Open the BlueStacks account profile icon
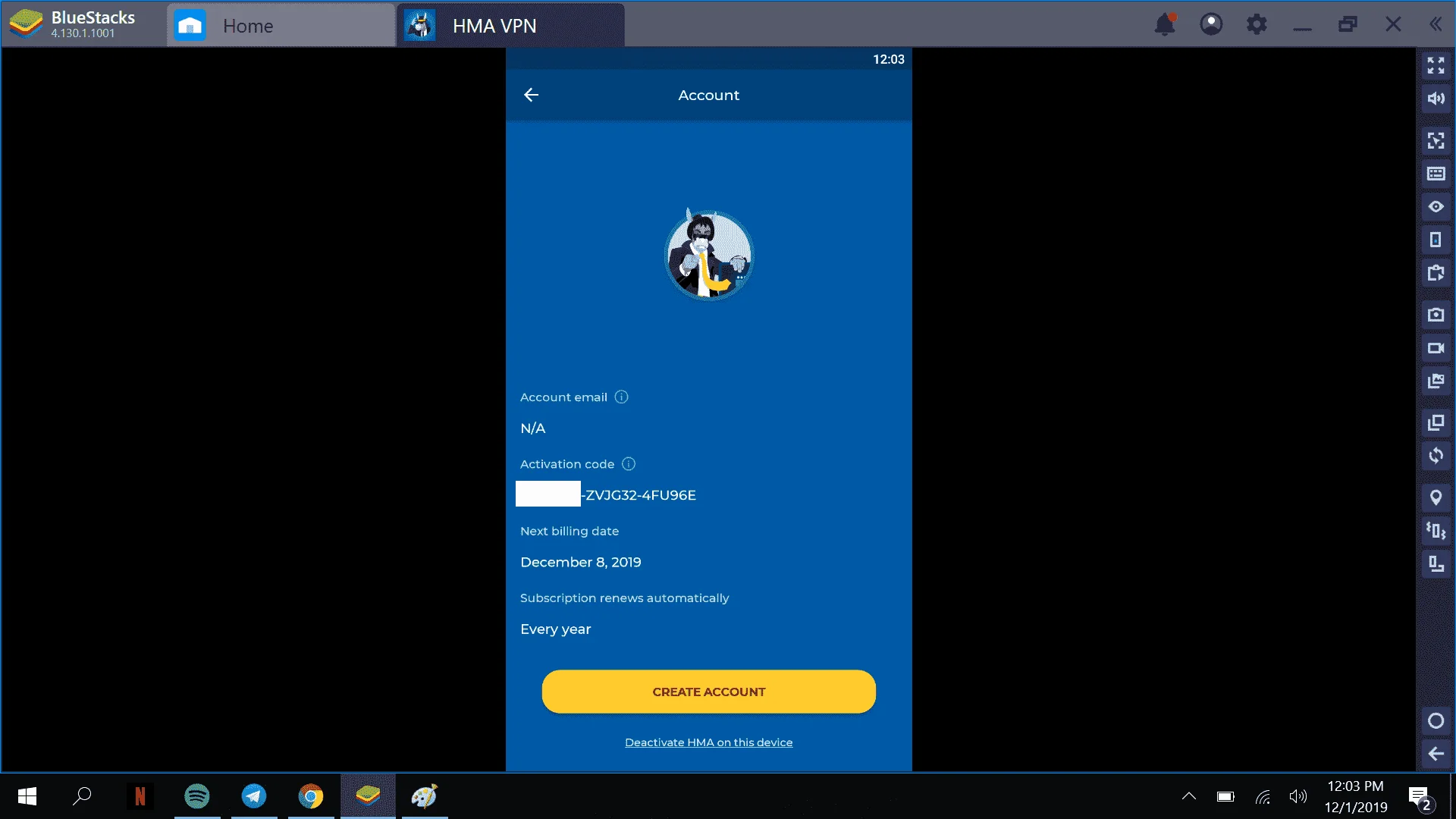 click(1211, 24)
